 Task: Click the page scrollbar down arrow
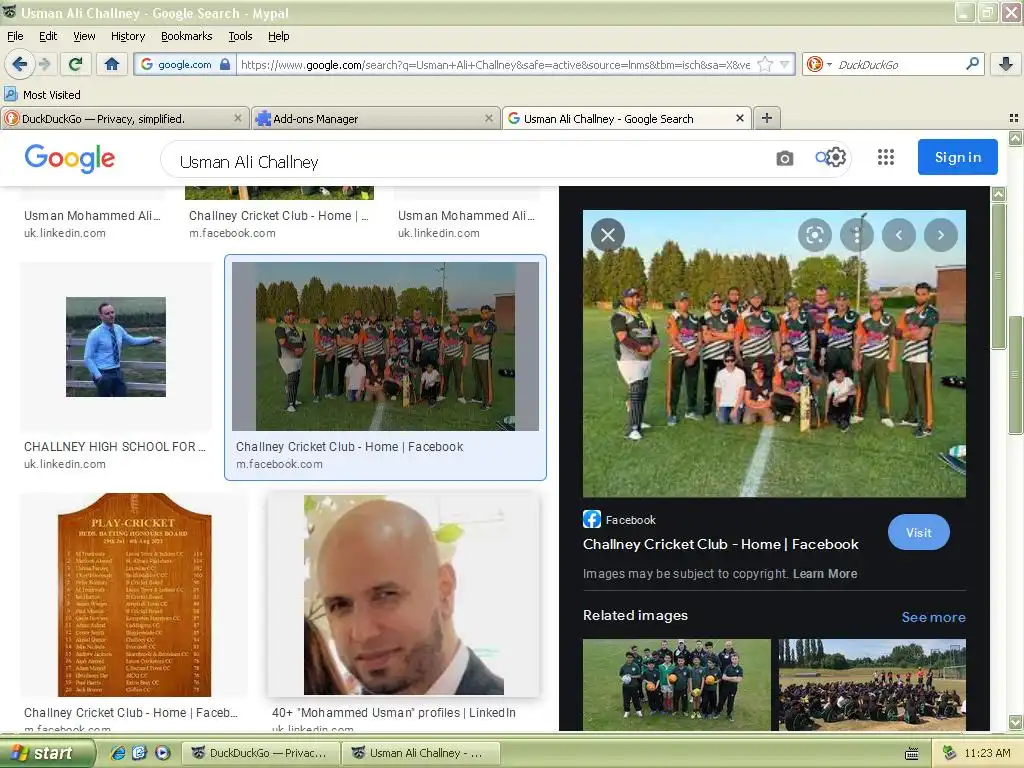pyautogui.click(x=1016, y=722)
